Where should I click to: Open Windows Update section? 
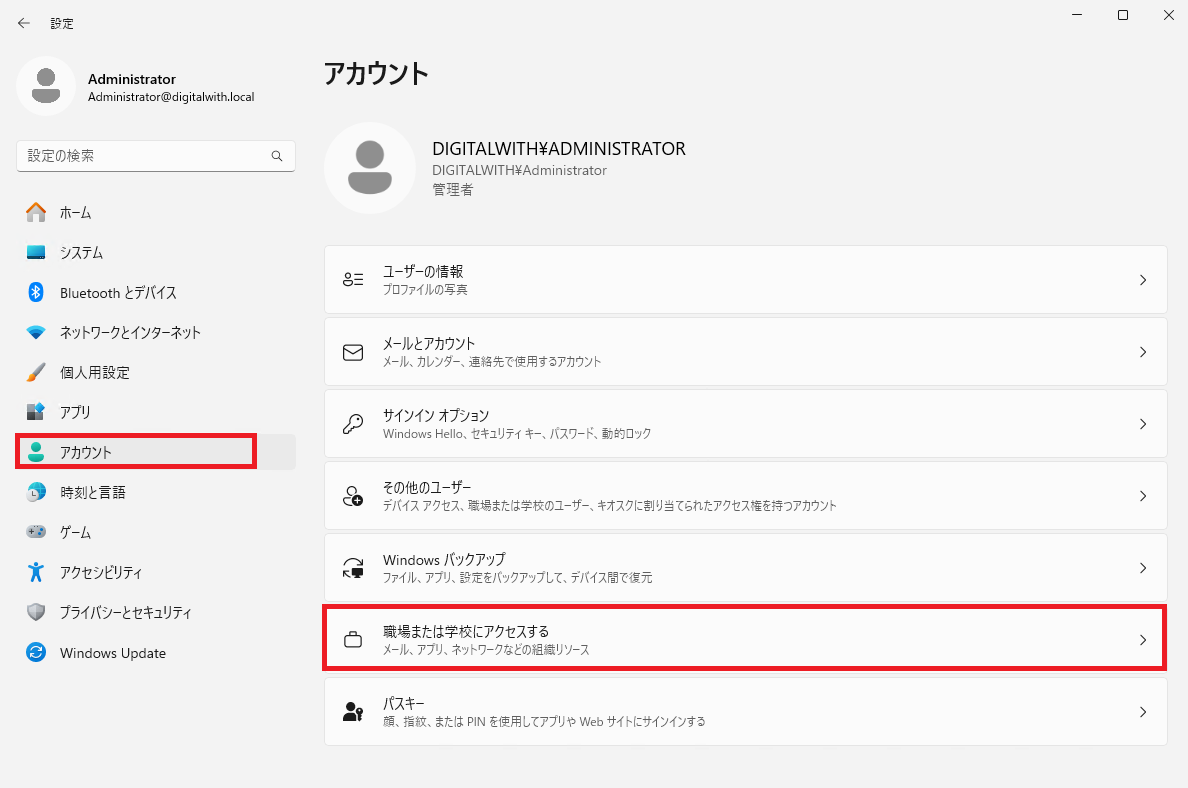[x=155, y=652]
